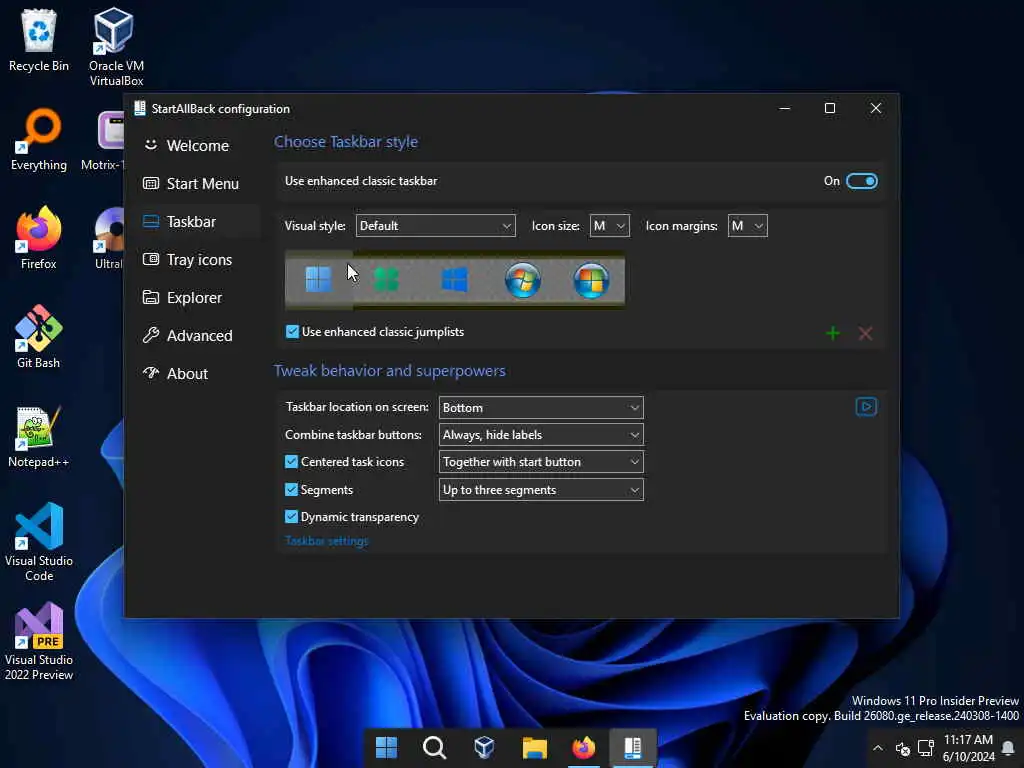Choose the Vista-style orb start icon
Image resolution: width=1024 pixels, height=768 pixels.
[x=591, y=280]
